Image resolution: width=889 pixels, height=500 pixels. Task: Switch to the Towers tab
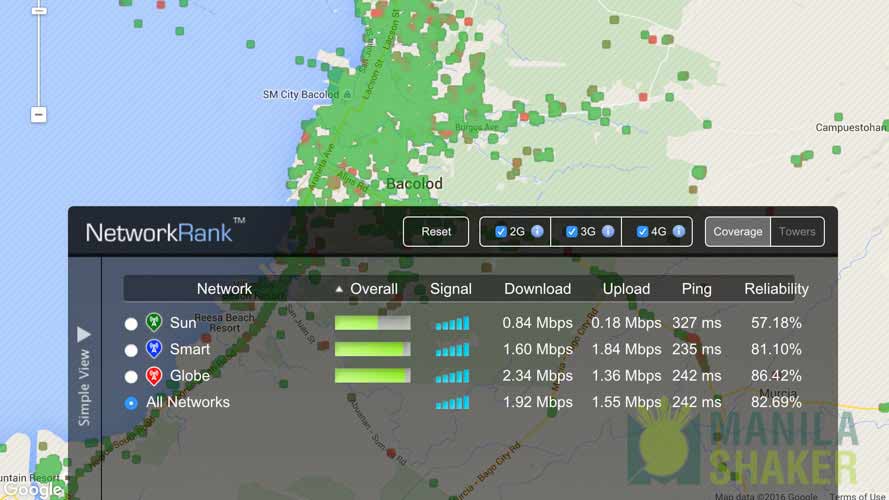[x=797, y=231]
